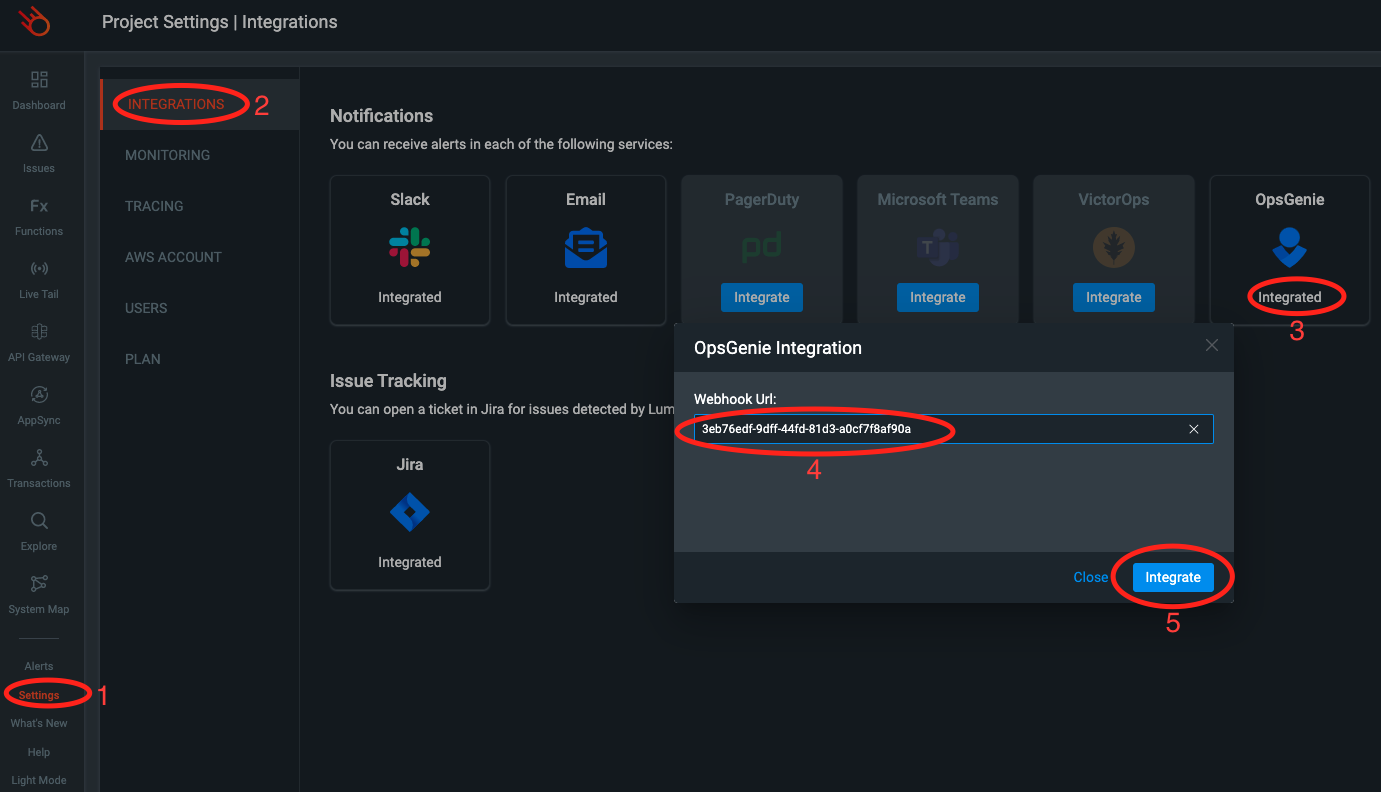Click Integrated status under OpsGenie
Screen dimensions: 1381x792
(x=1290, y=297)
